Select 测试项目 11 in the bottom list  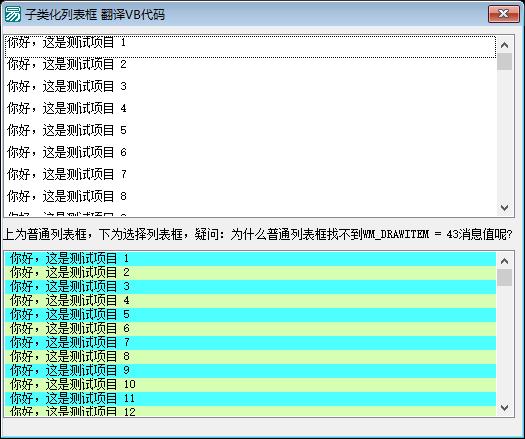point(250,399)
